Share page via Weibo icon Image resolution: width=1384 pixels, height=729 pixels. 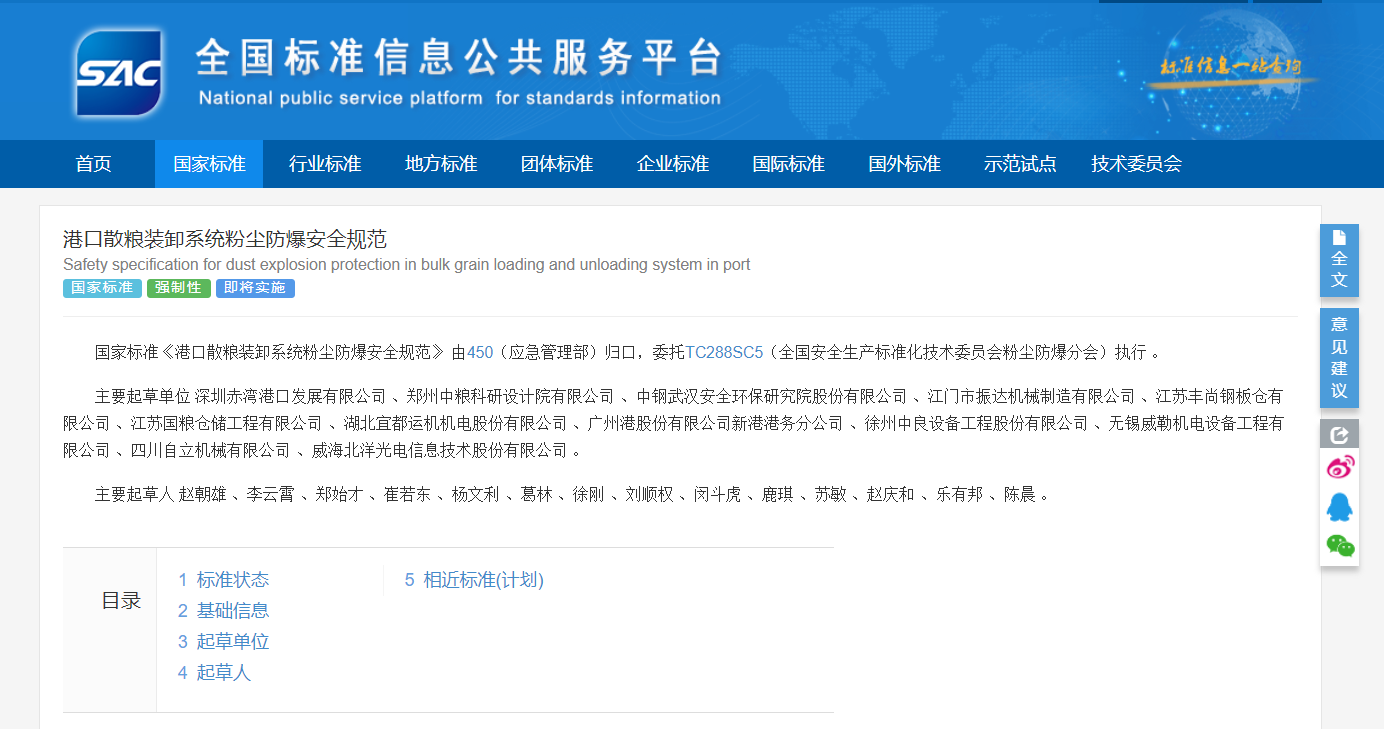pyautogui.click(x=1340, y=467)
